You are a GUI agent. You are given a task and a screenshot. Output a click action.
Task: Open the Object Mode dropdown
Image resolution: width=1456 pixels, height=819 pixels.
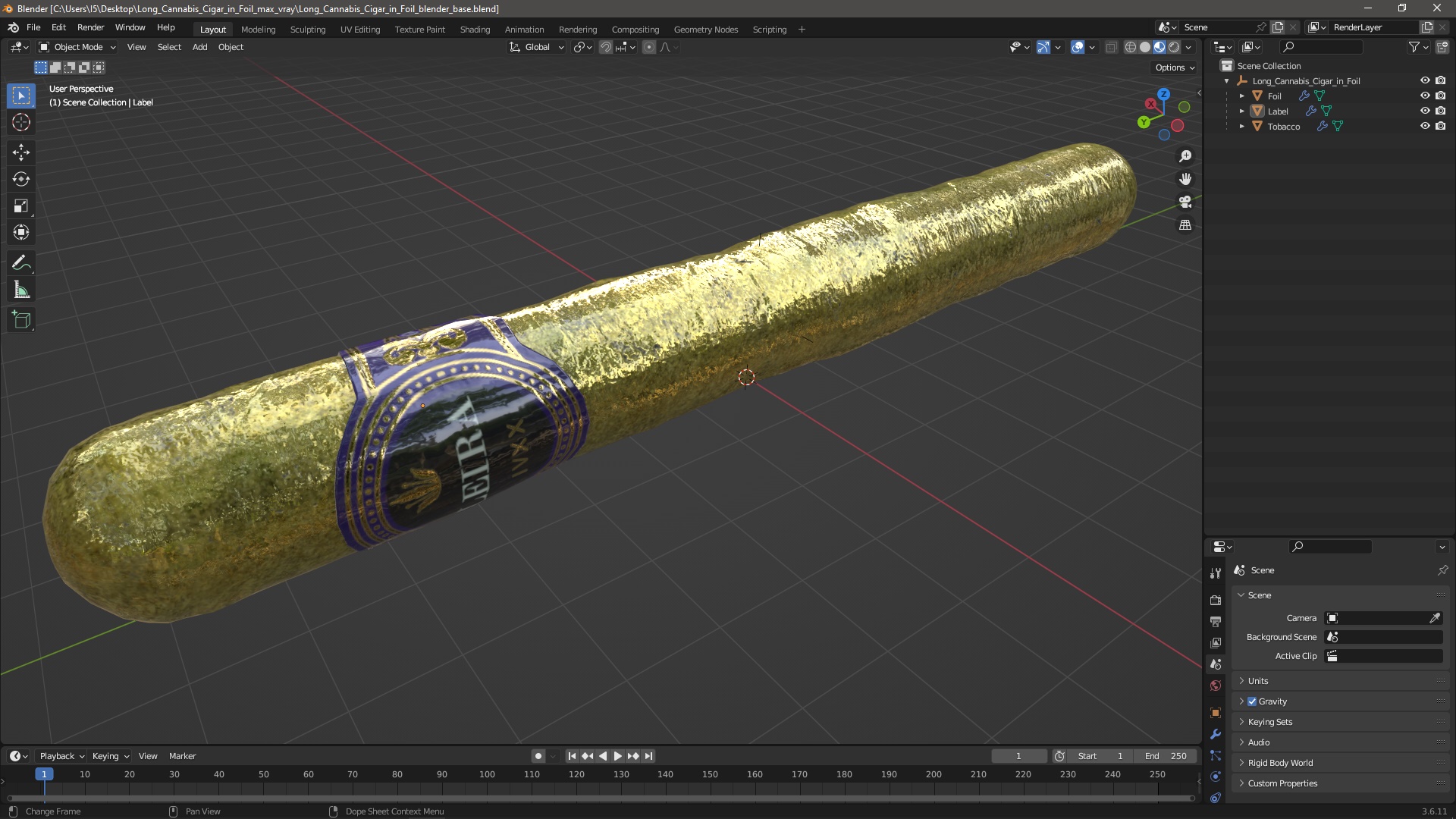[x=77, y=47]
